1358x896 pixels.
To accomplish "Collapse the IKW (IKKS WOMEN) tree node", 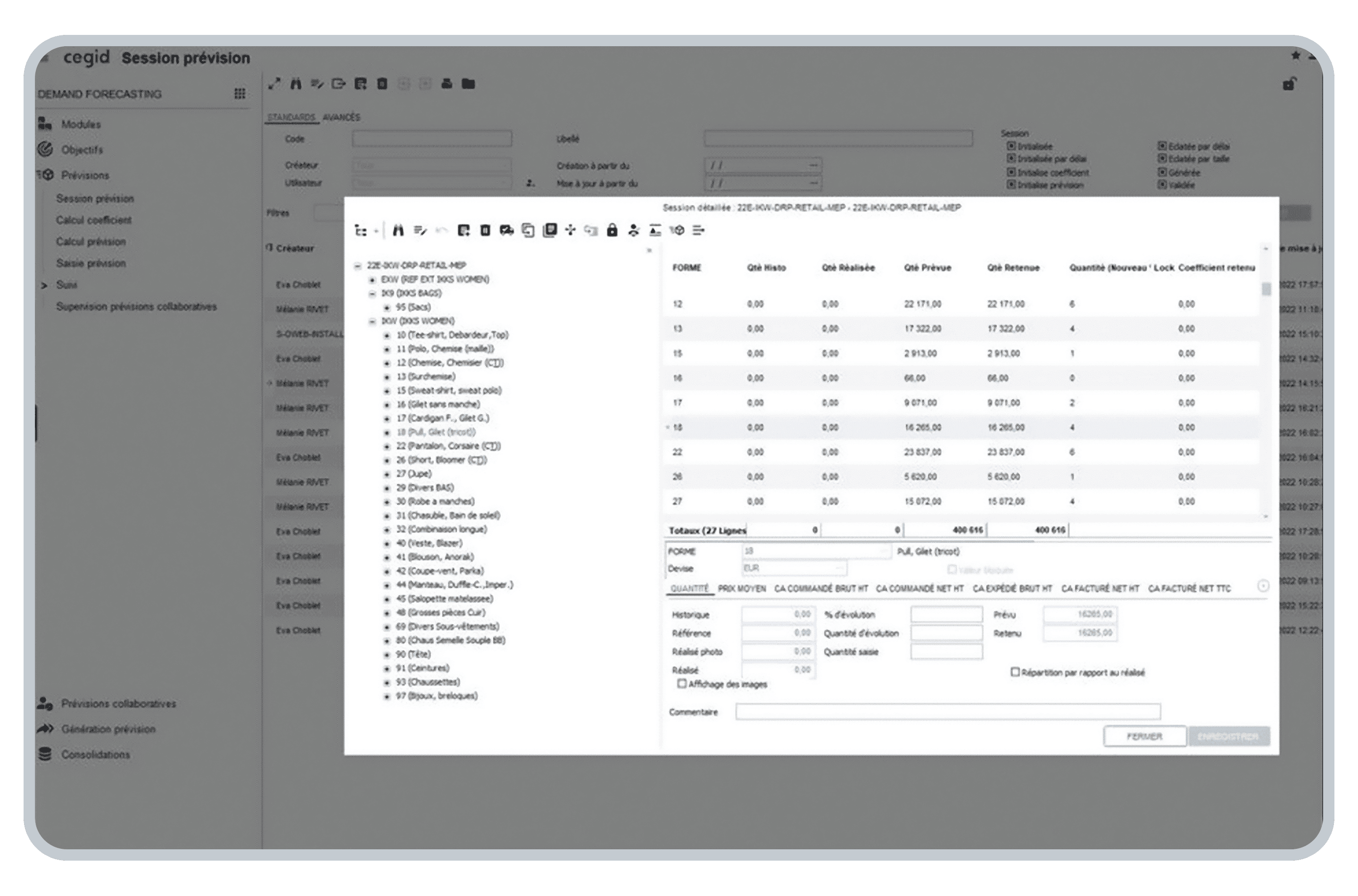I will 373,321.
